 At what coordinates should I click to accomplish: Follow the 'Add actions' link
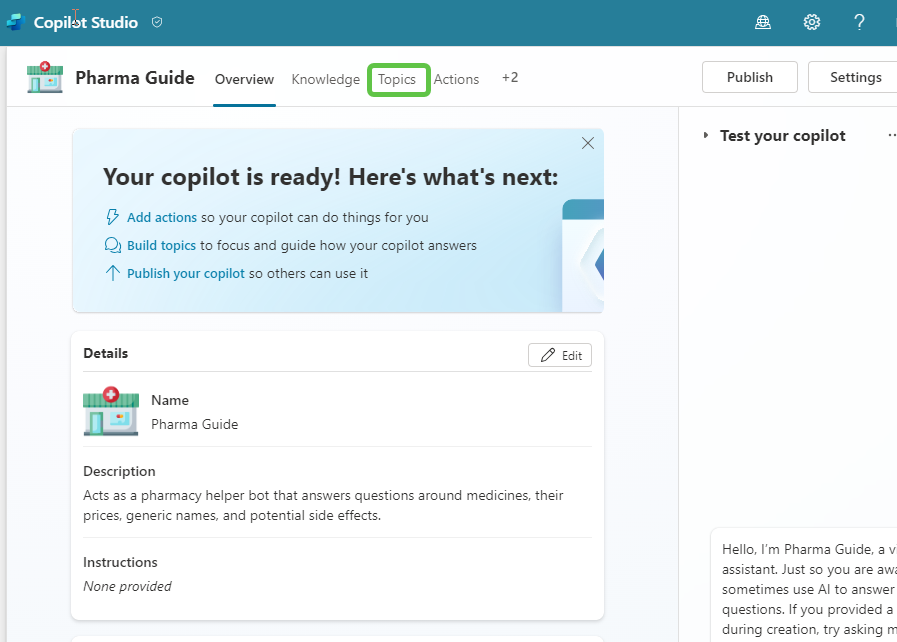(161, 217)
